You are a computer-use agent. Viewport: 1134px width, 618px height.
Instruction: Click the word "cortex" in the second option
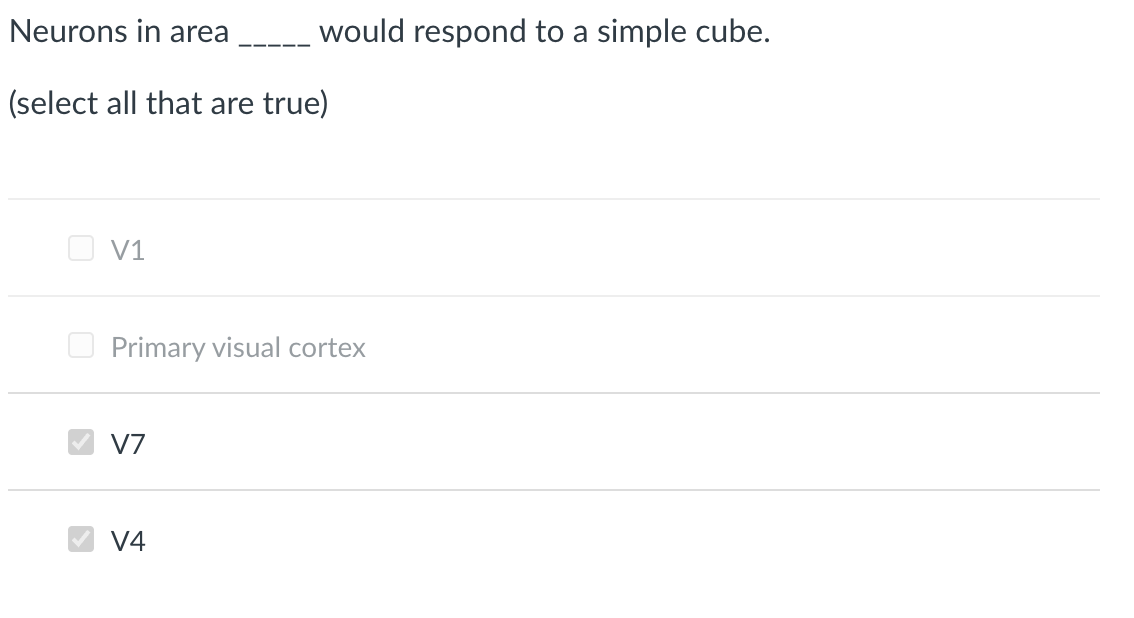tap(327, 348)
